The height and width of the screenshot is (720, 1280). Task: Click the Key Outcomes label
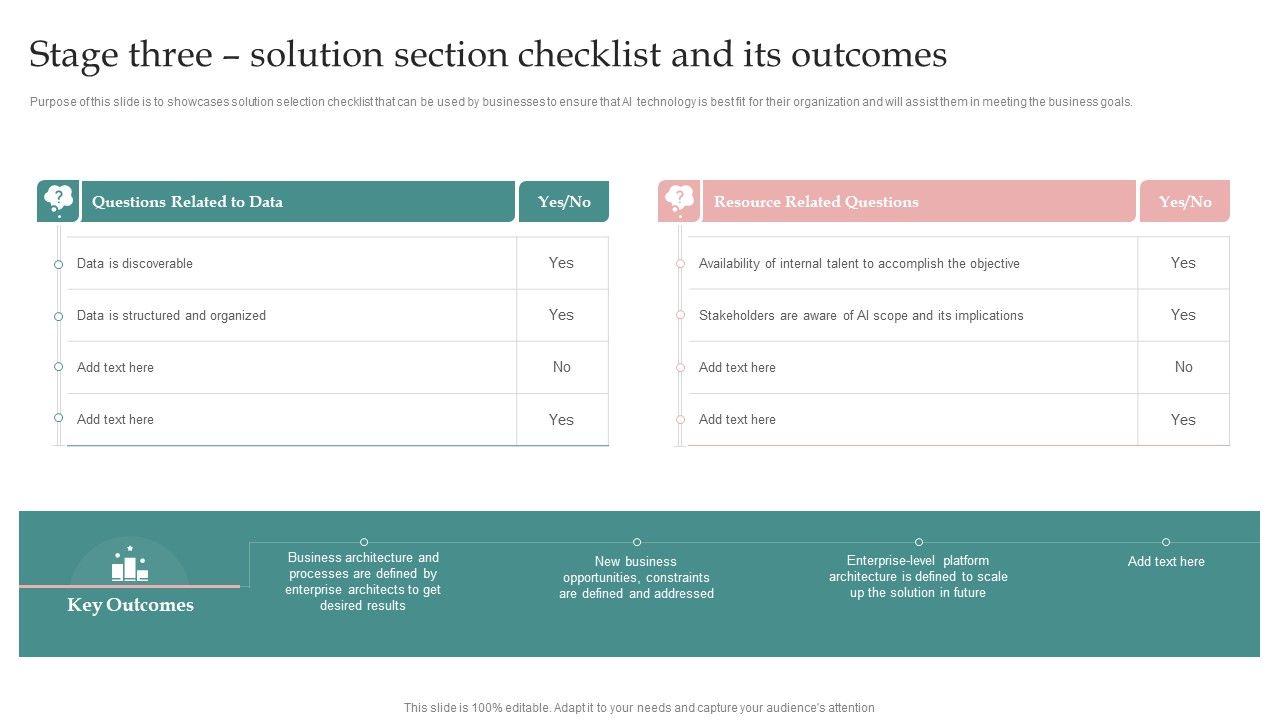[x=130, y=605]
